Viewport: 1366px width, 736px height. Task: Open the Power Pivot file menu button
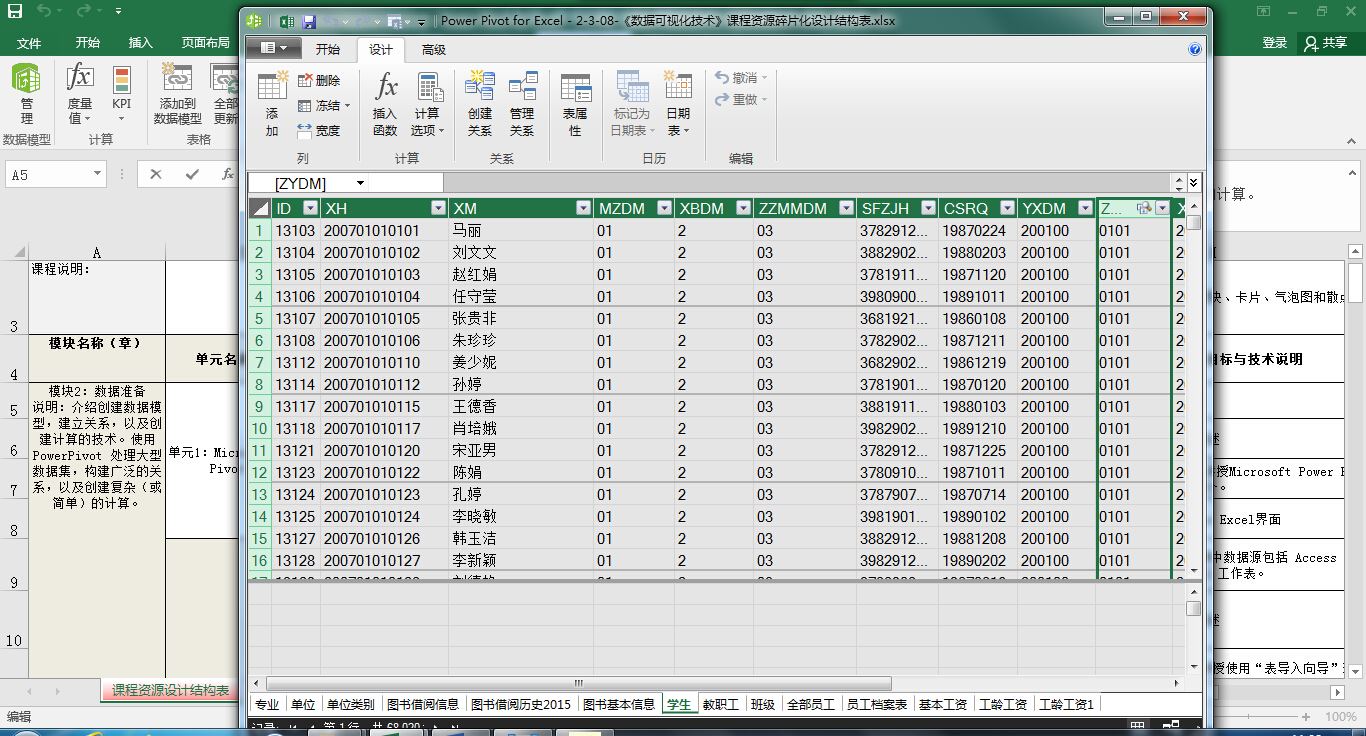(x=273, y=49)
